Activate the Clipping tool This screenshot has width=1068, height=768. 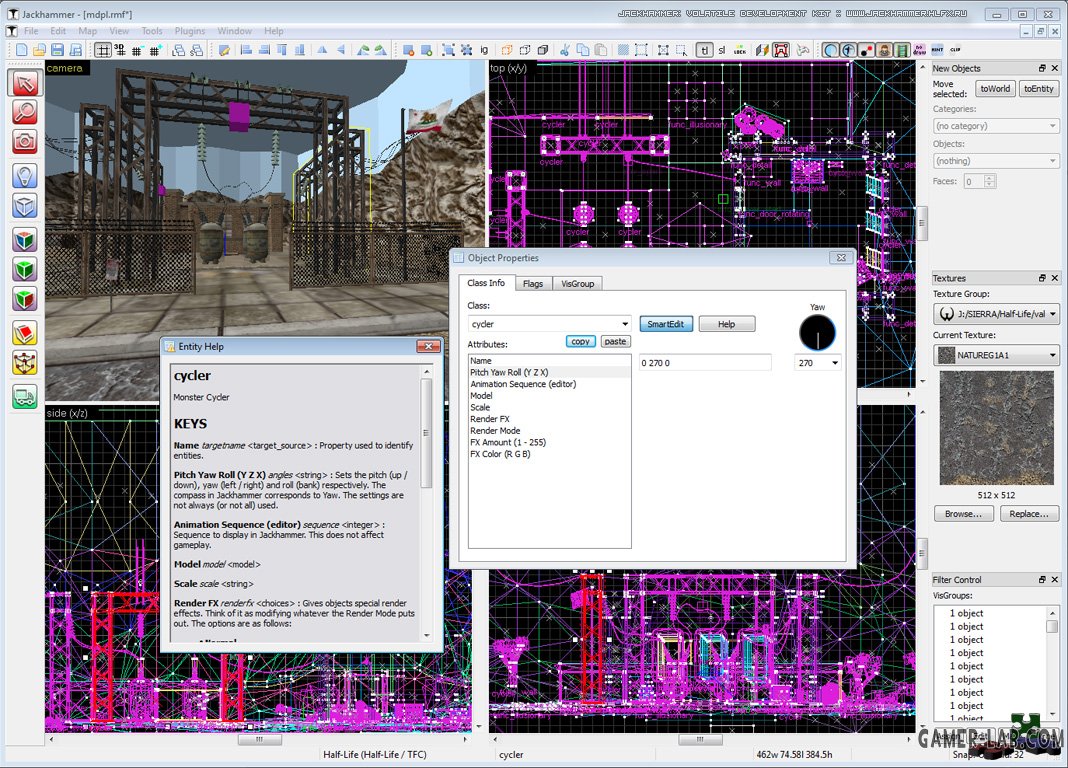(x=25, y=333)
